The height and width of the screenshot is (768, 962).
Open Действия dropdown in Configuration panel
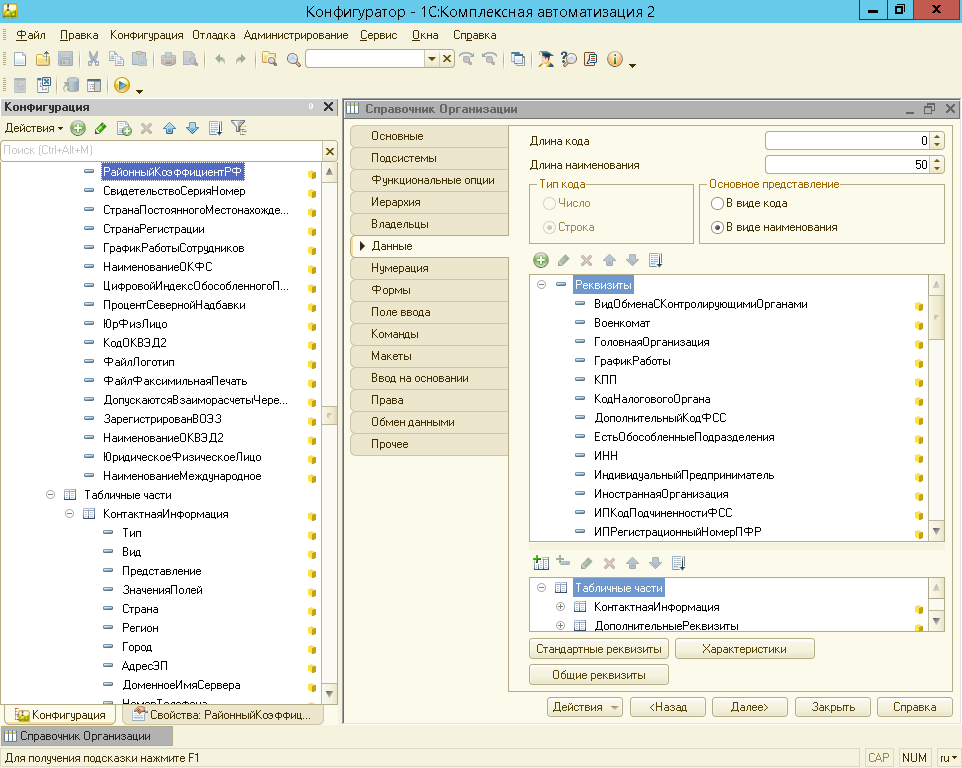coord(34,128)
